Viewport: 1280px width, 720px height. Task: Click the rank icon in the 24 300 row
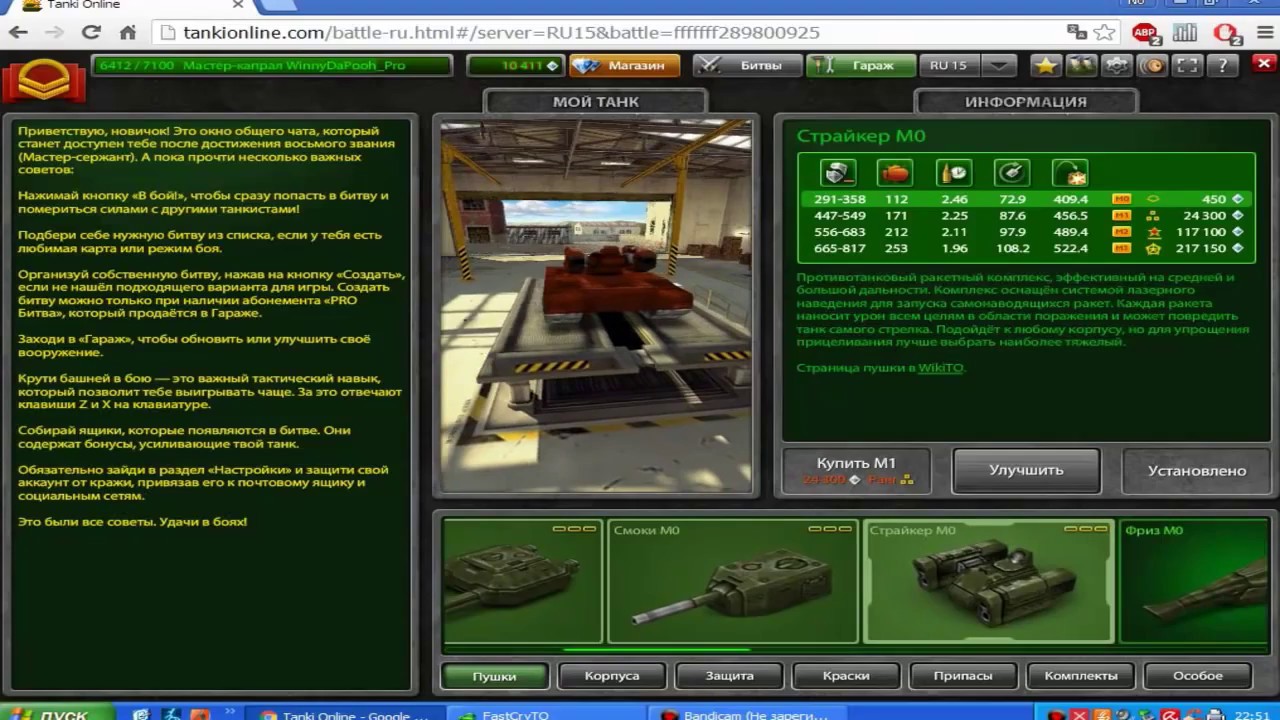coord(1153,215)
